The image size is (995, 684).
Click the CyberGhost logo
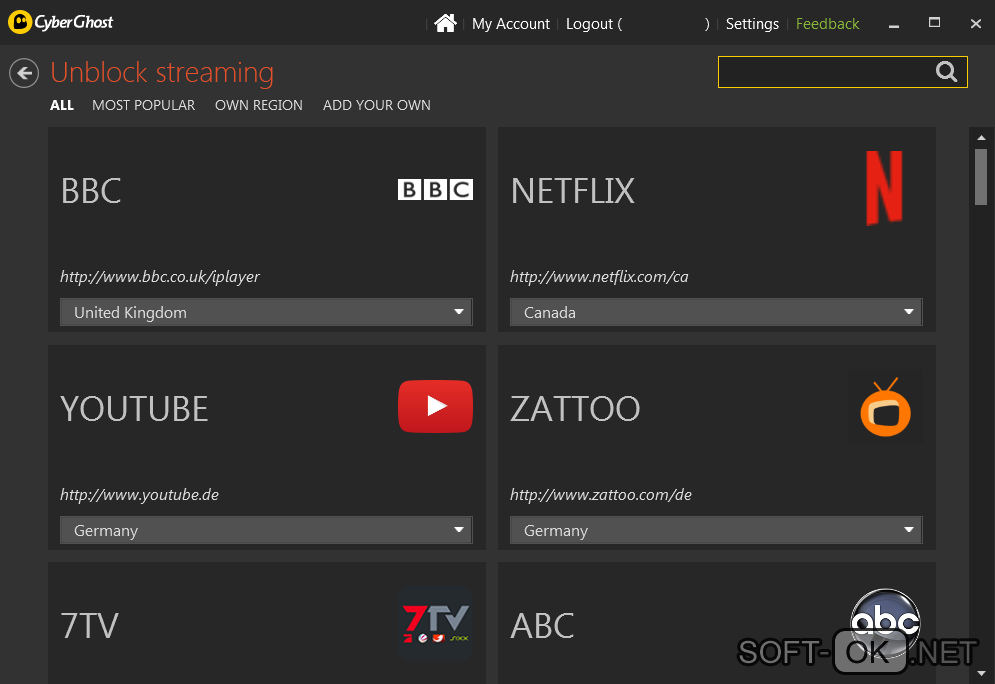tap(60, 22)
